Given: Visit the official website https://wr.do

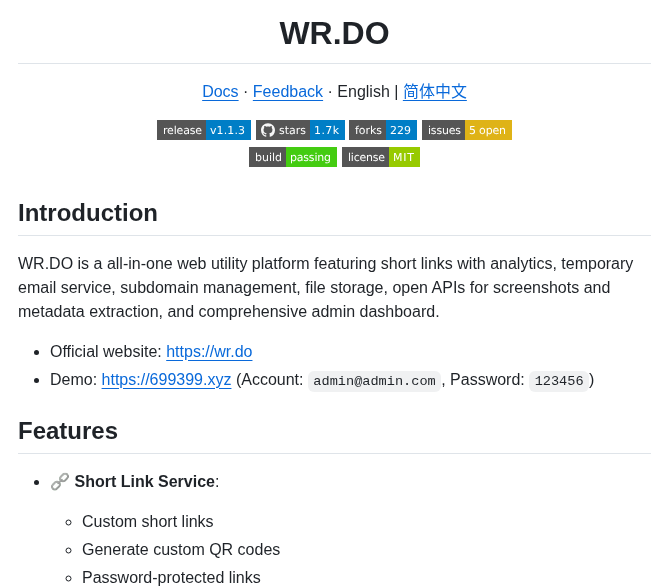Looking at the screenshot, I should 209,352.
